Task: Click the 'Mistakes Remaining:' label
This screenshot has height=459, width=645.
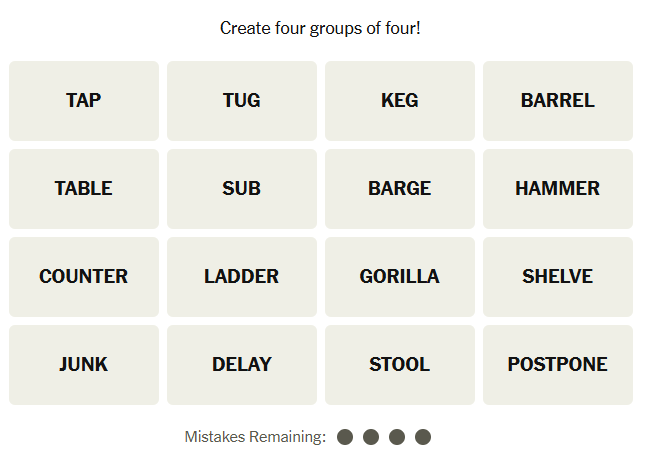Action: click(255, 437)
